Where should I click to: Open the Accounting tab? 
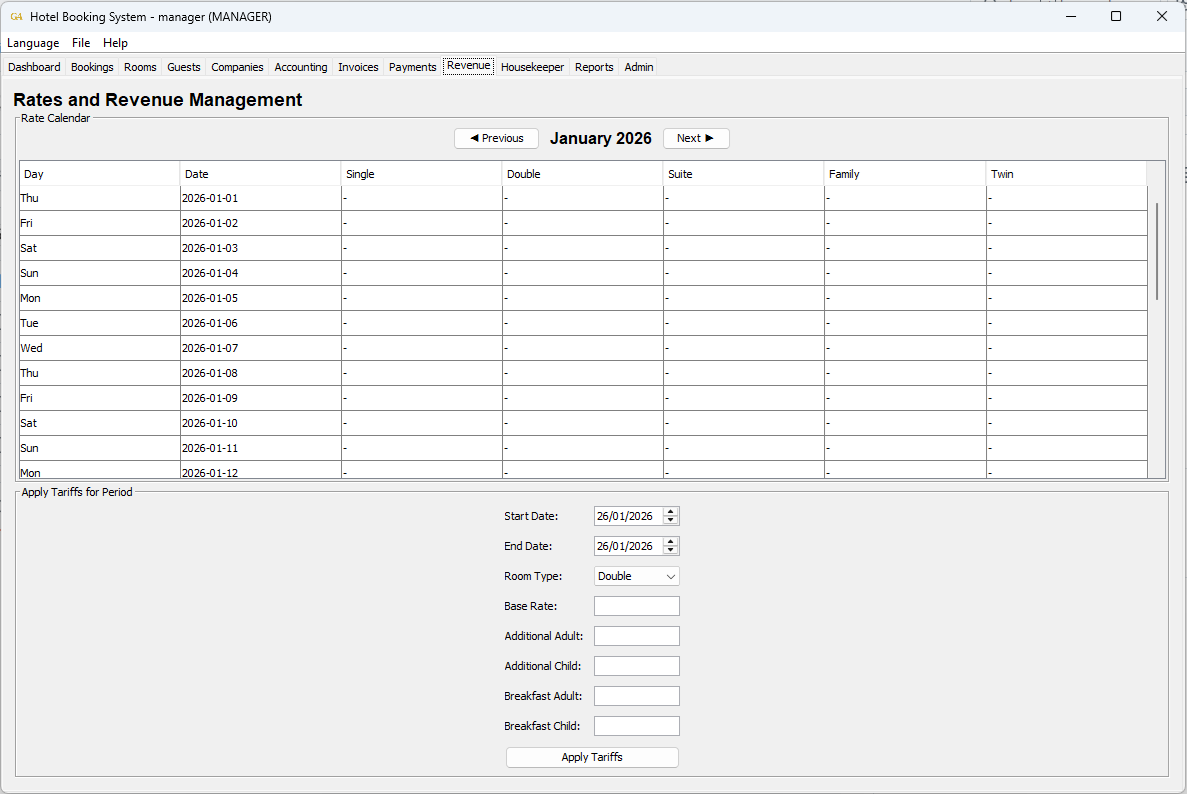click(x=300, y=67)
